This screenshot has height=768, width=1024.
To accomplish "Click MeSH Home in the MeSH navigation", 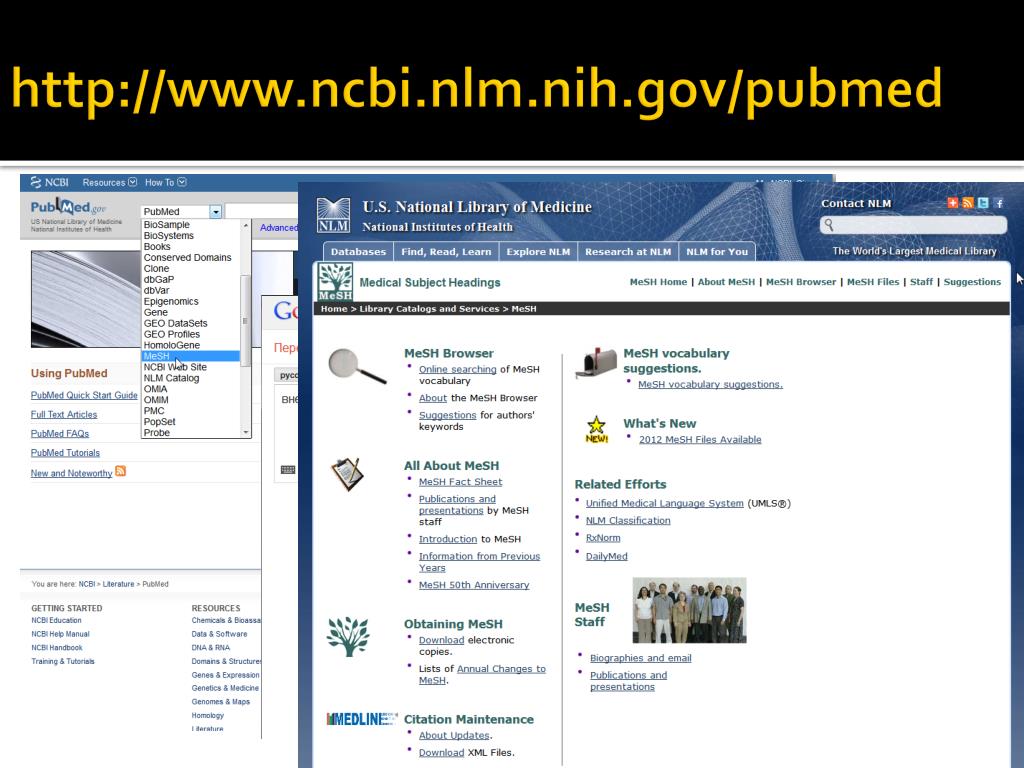I will (x=658, y=282).
